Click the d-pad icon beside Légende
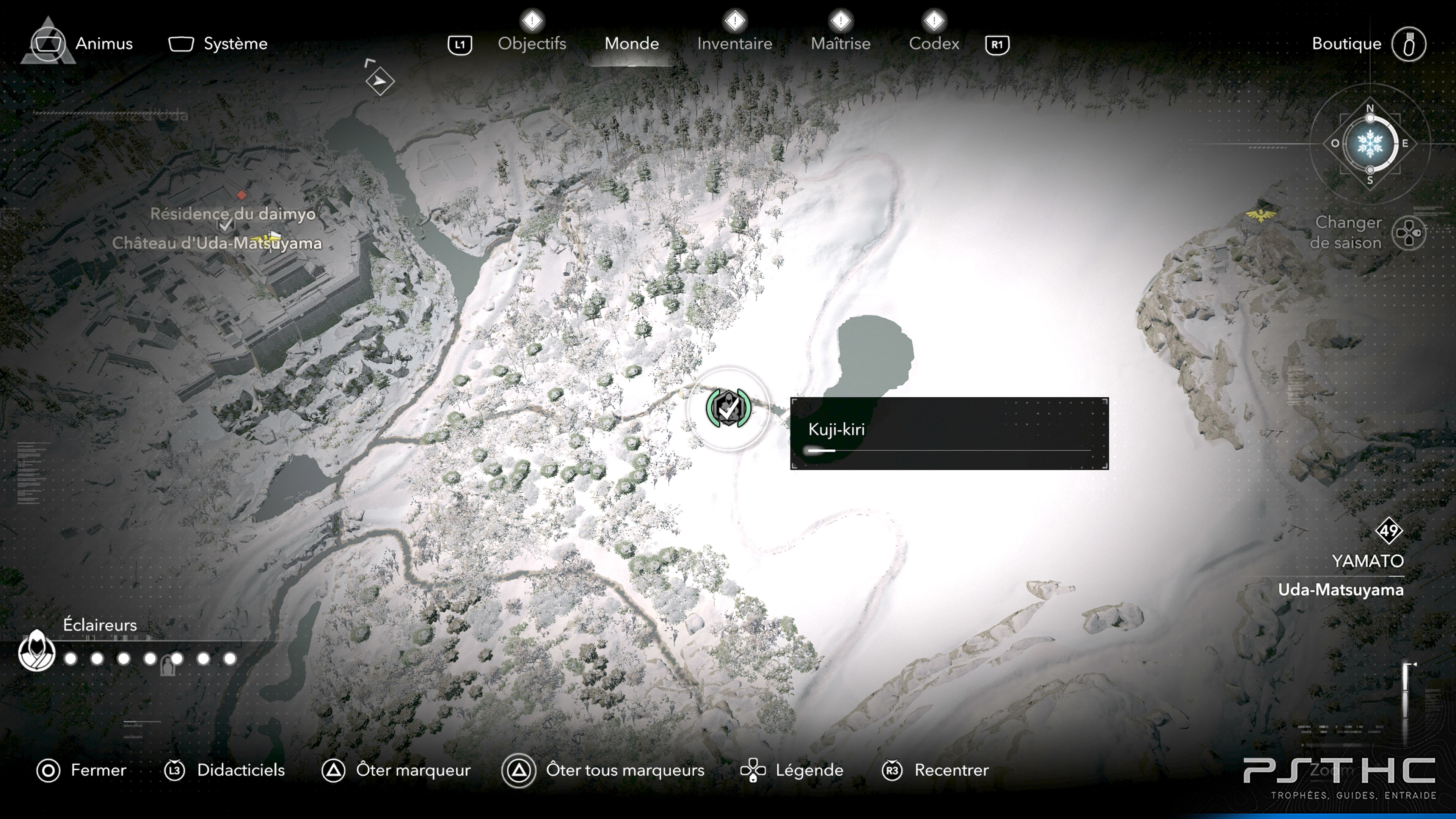 (x=753, y=770)
